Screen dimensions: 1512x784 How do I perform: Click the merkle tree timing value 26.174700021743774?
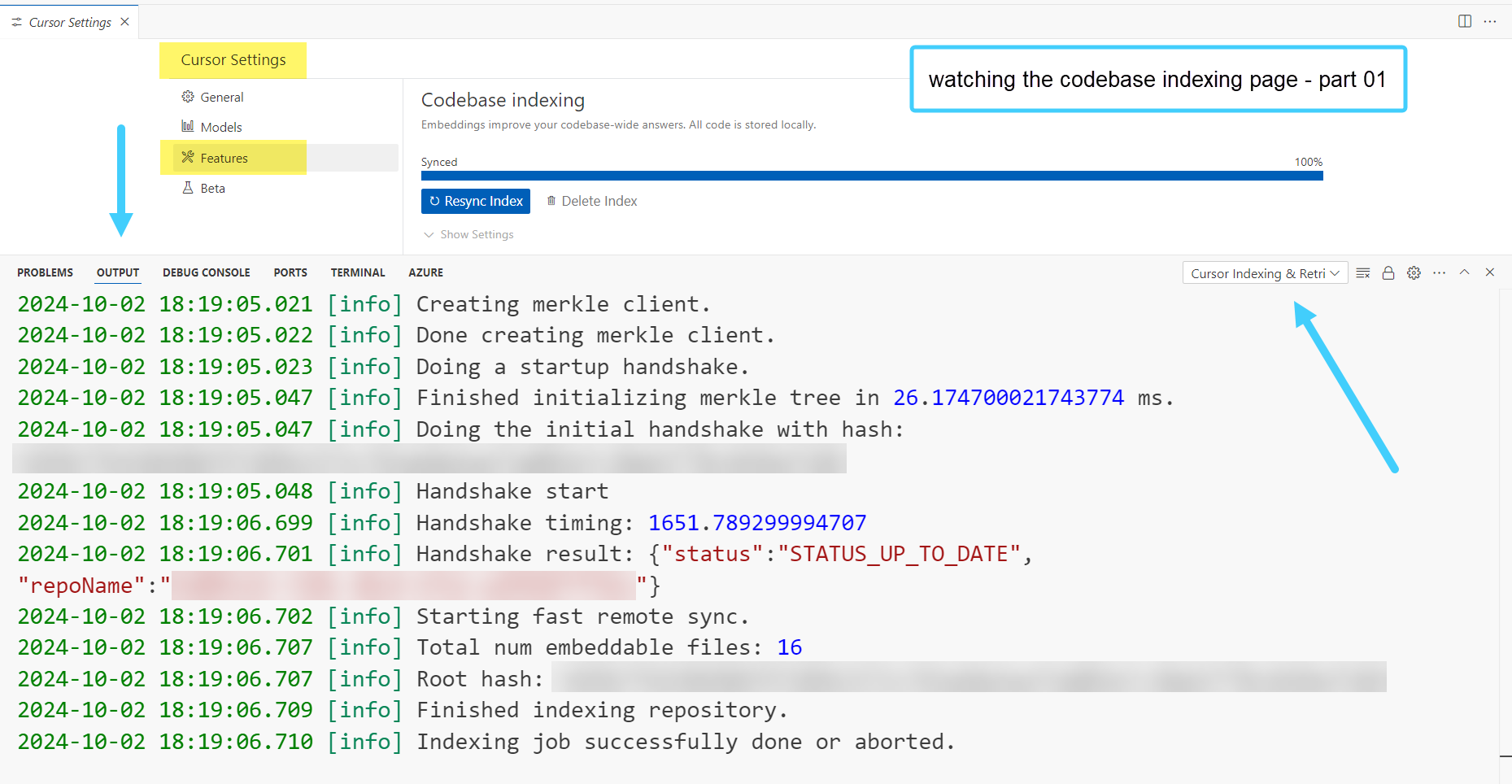[x=1009, y=398]
